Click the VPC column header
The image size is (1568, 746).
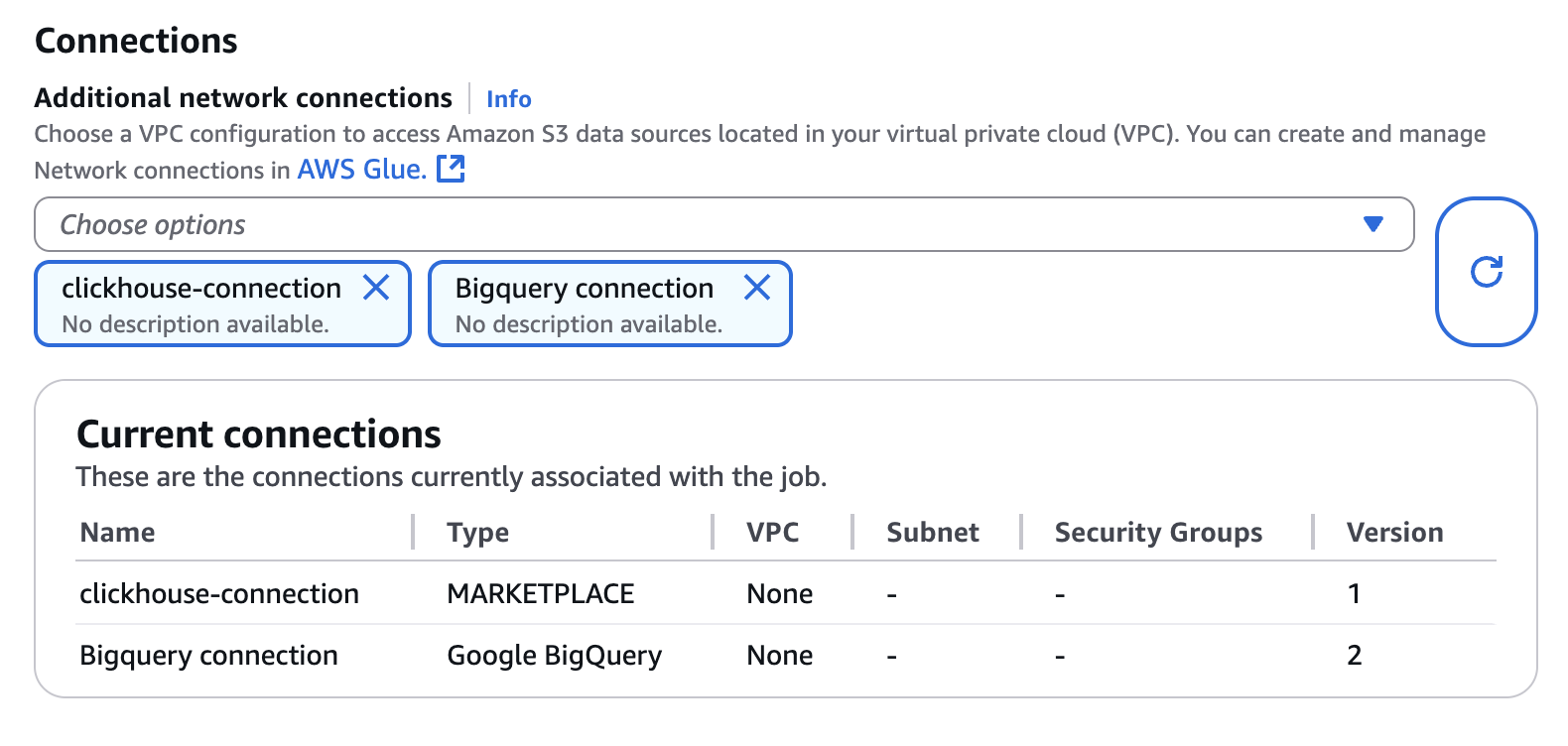coord(772,533)
